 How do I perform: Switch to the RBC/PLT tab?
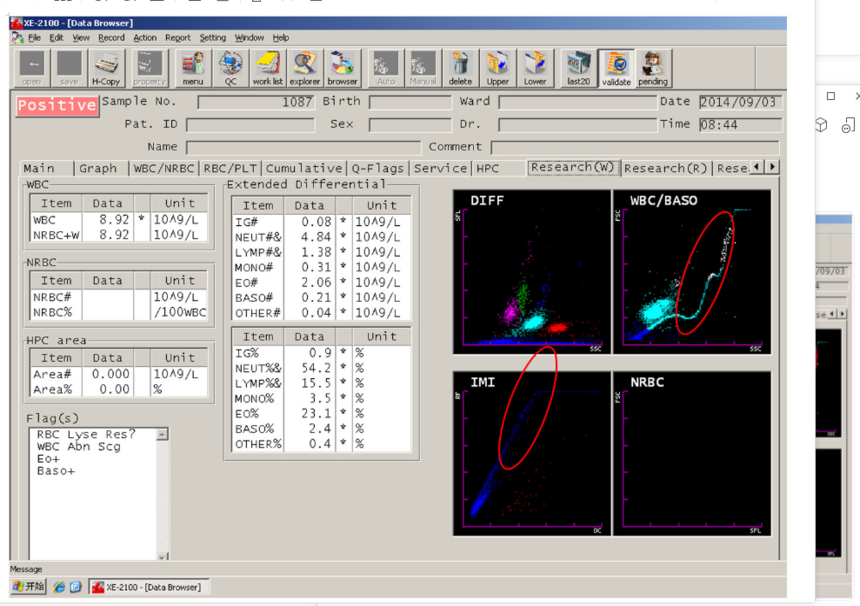[x=230, y=168]
